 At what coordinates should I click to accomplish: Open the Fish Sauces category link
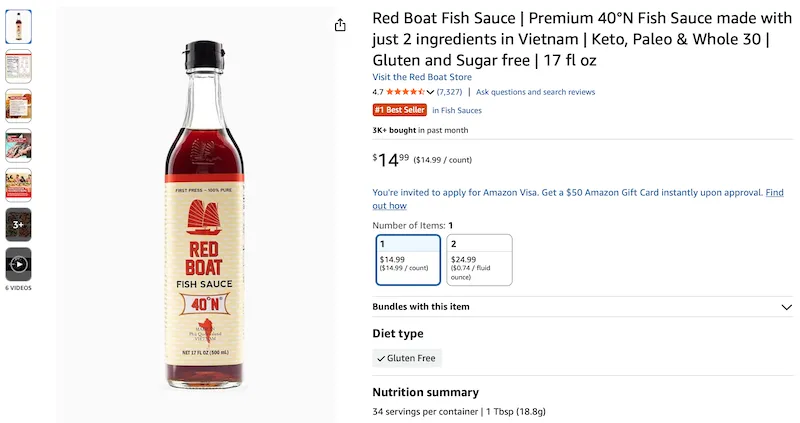point(457,110)
